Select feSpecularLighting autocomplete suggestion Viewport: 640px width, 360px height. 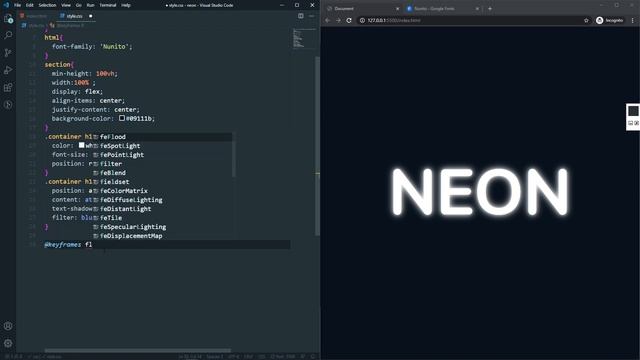click(x=162, y=227)
